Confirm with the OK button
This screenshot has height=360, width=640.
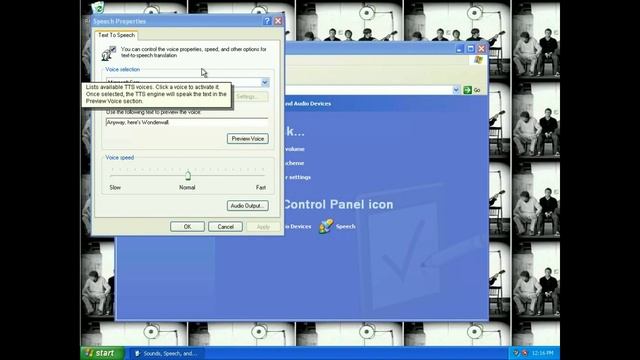pyautogui.click(x=187, y=227)
